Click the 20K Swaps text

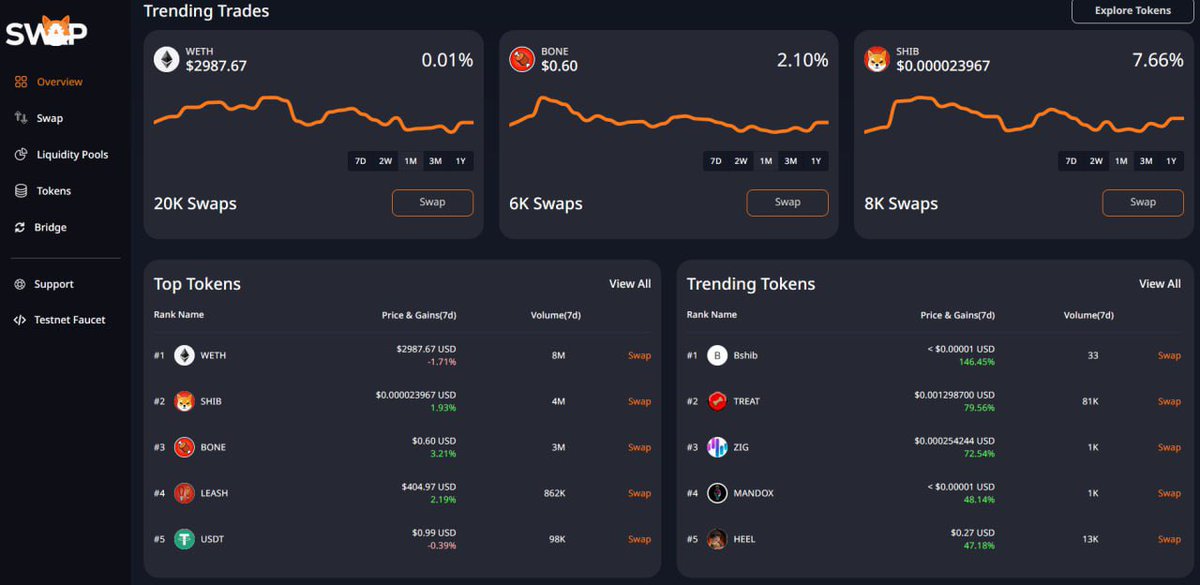point(195,203)
